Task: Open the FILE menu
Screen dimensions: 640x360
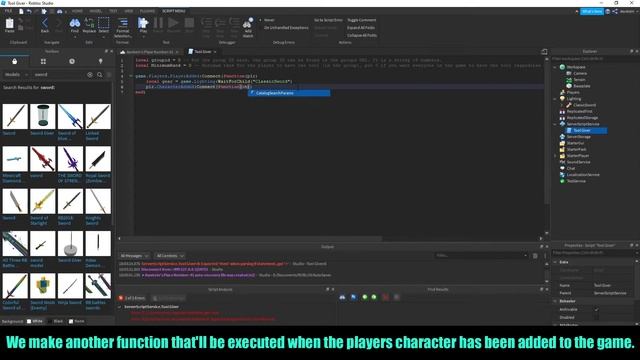Action: coord(8,11)
